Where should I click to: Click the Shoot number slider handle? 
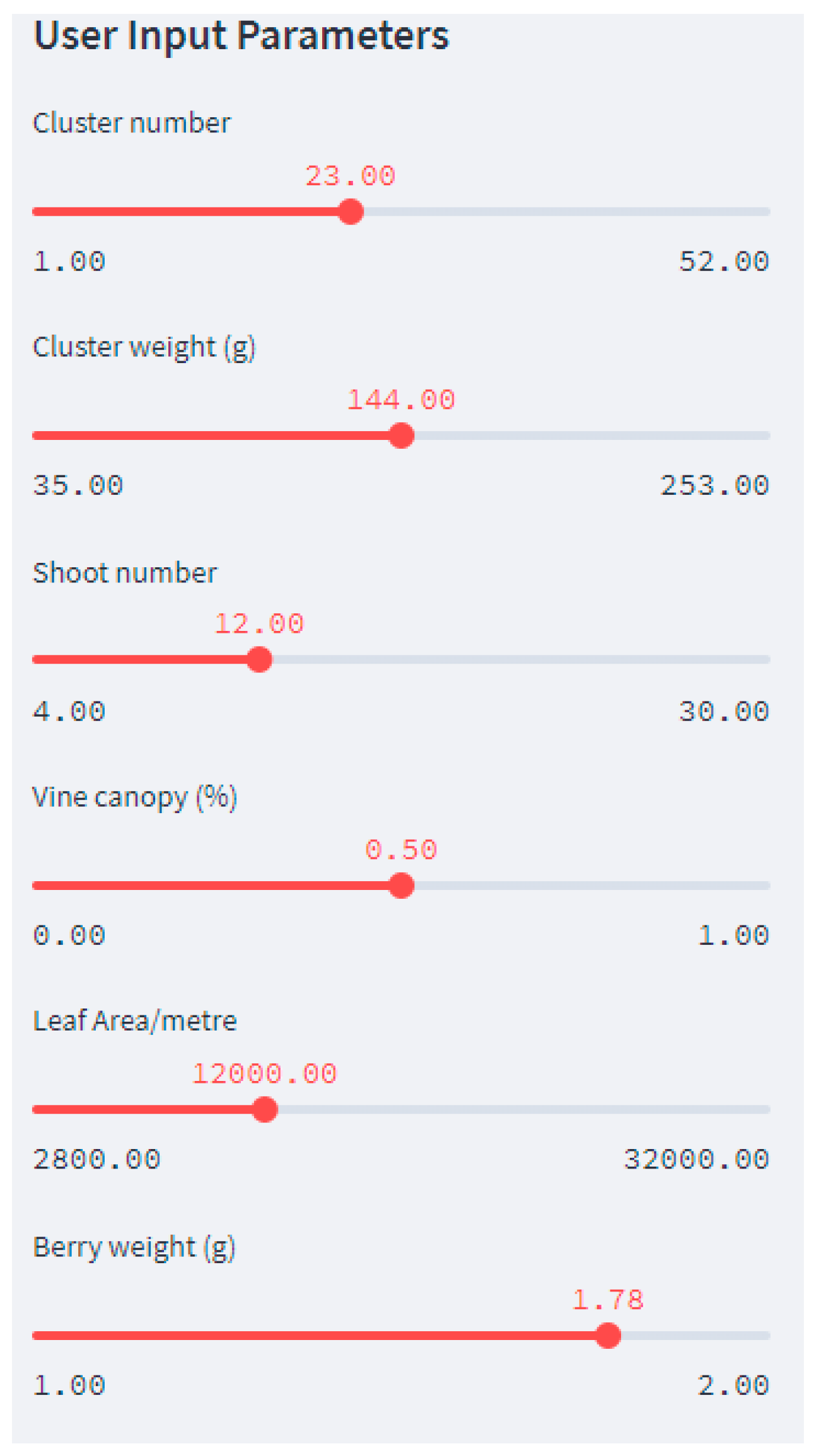[x=259, y=659]
